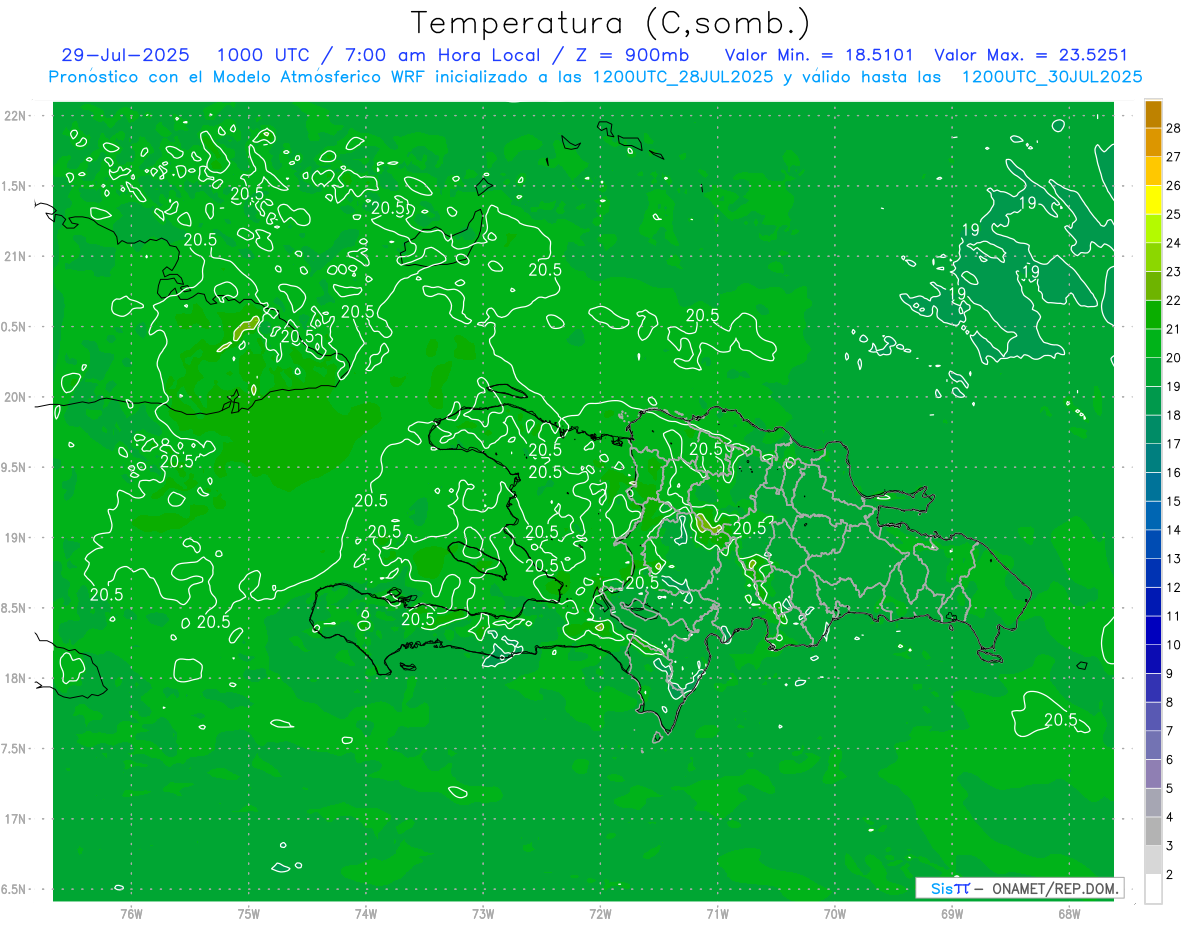Screen dimensions: 1200x927
Task: Click the "Temperatura (C,somb.)" chart title
Action: (x=610, y=23)
